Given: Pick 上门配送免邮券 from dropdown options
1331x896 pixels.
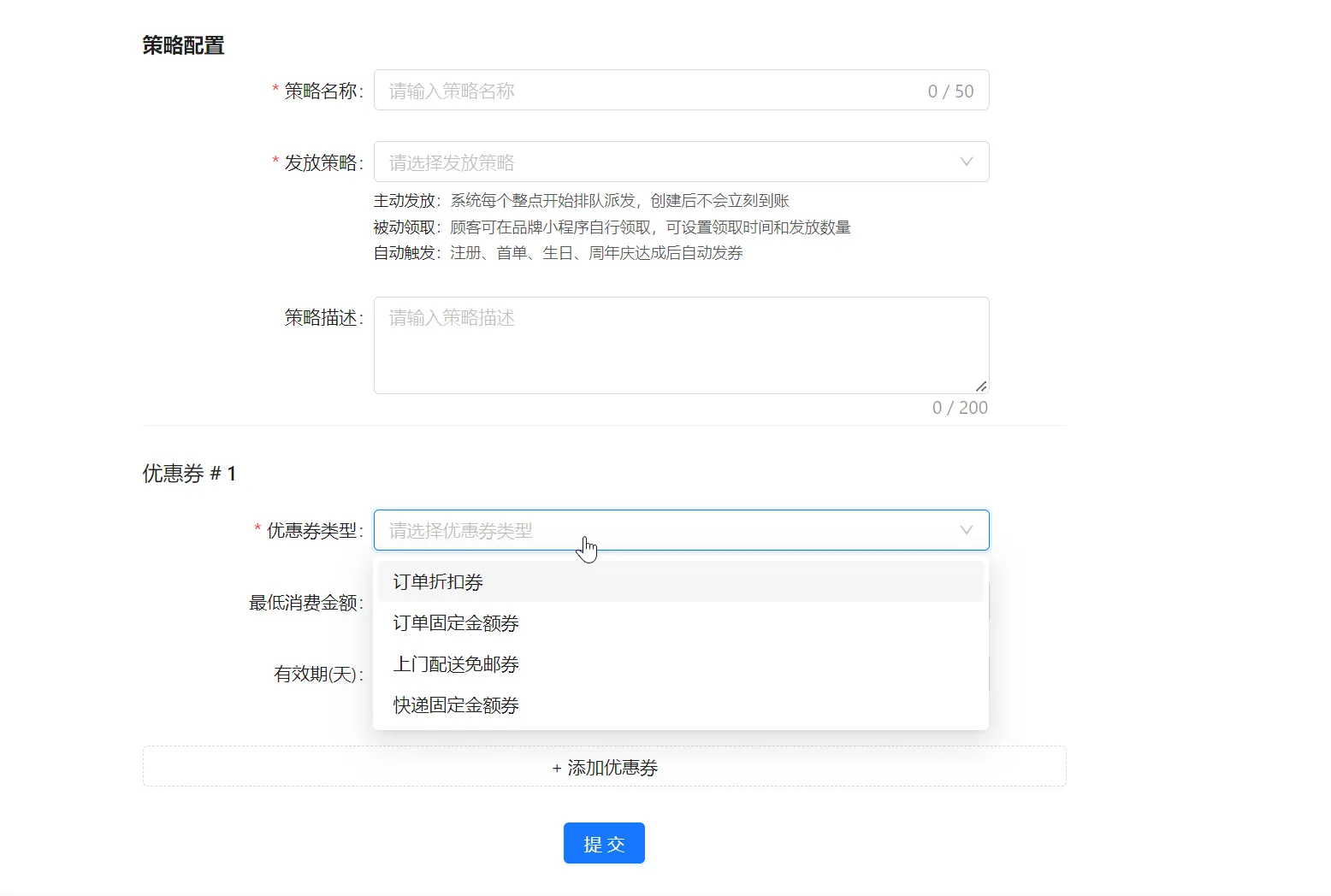Looking at the screenshot, I should click(x=681, y=664).
